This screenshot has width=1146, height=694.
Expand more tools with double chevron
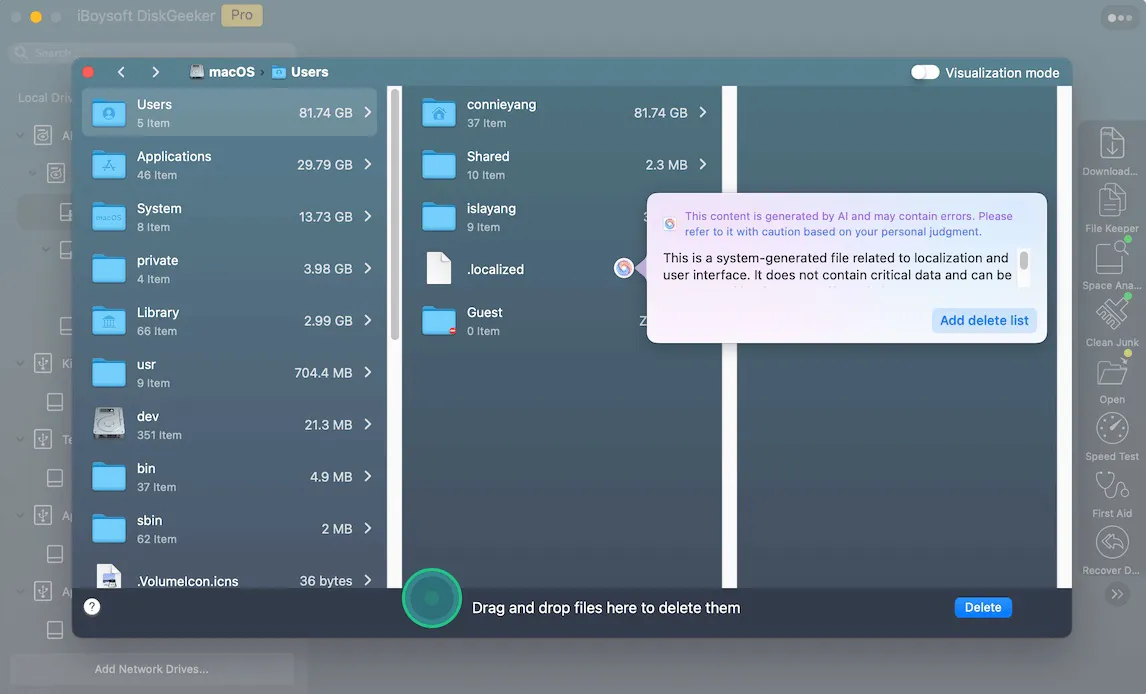(x=1117, y=594)
